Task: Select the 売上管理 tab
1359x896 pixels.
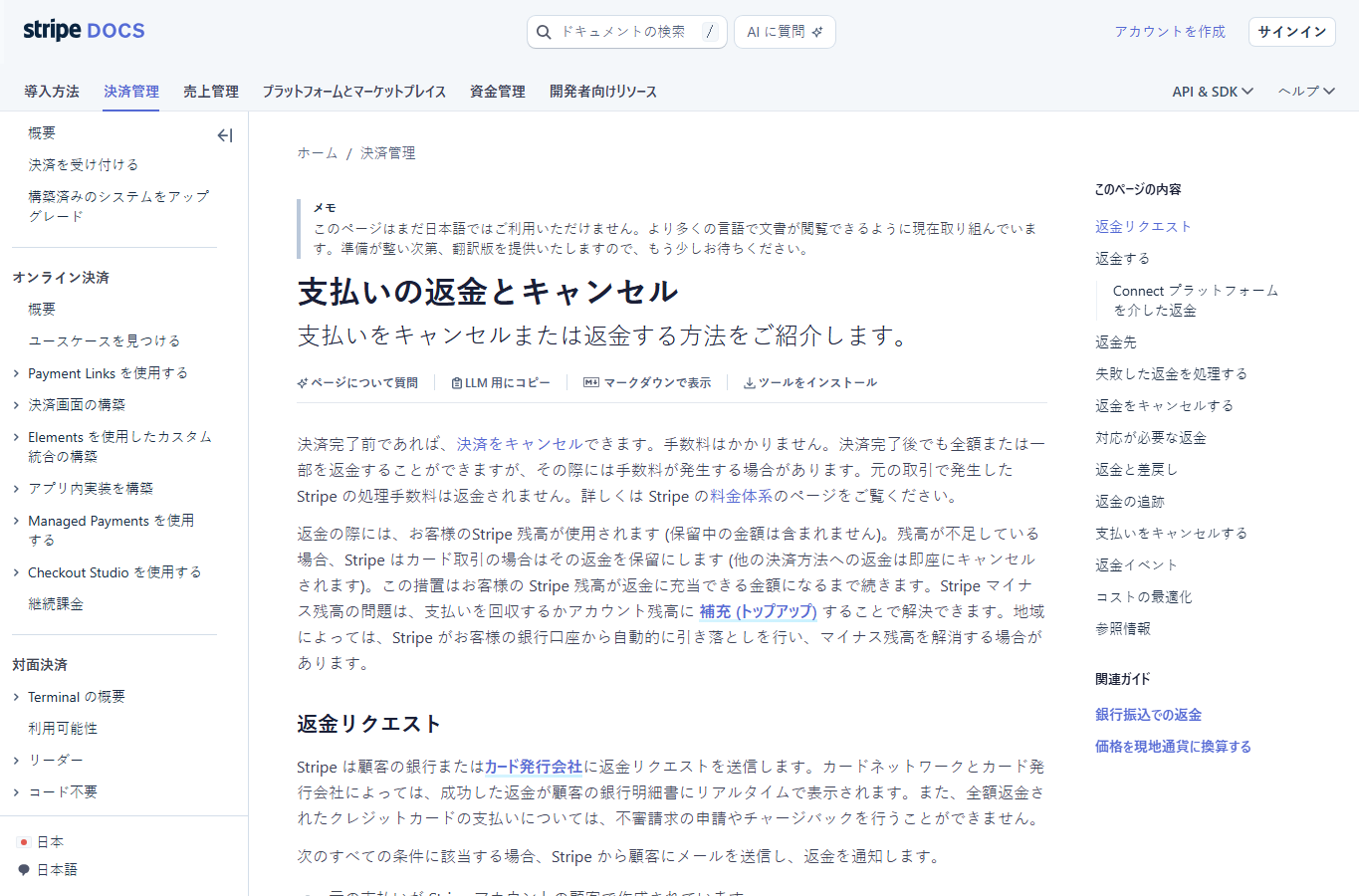Action: (x=211, y=92)
